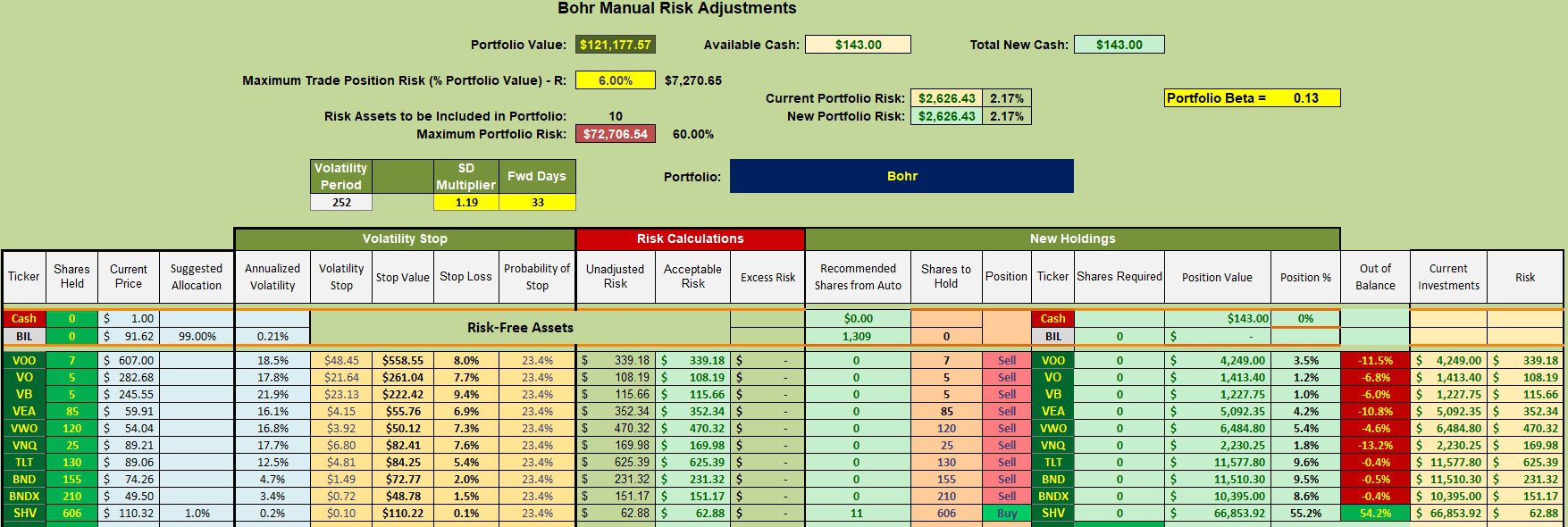Click the Volatility Period value 252

[x=341, y=203]
